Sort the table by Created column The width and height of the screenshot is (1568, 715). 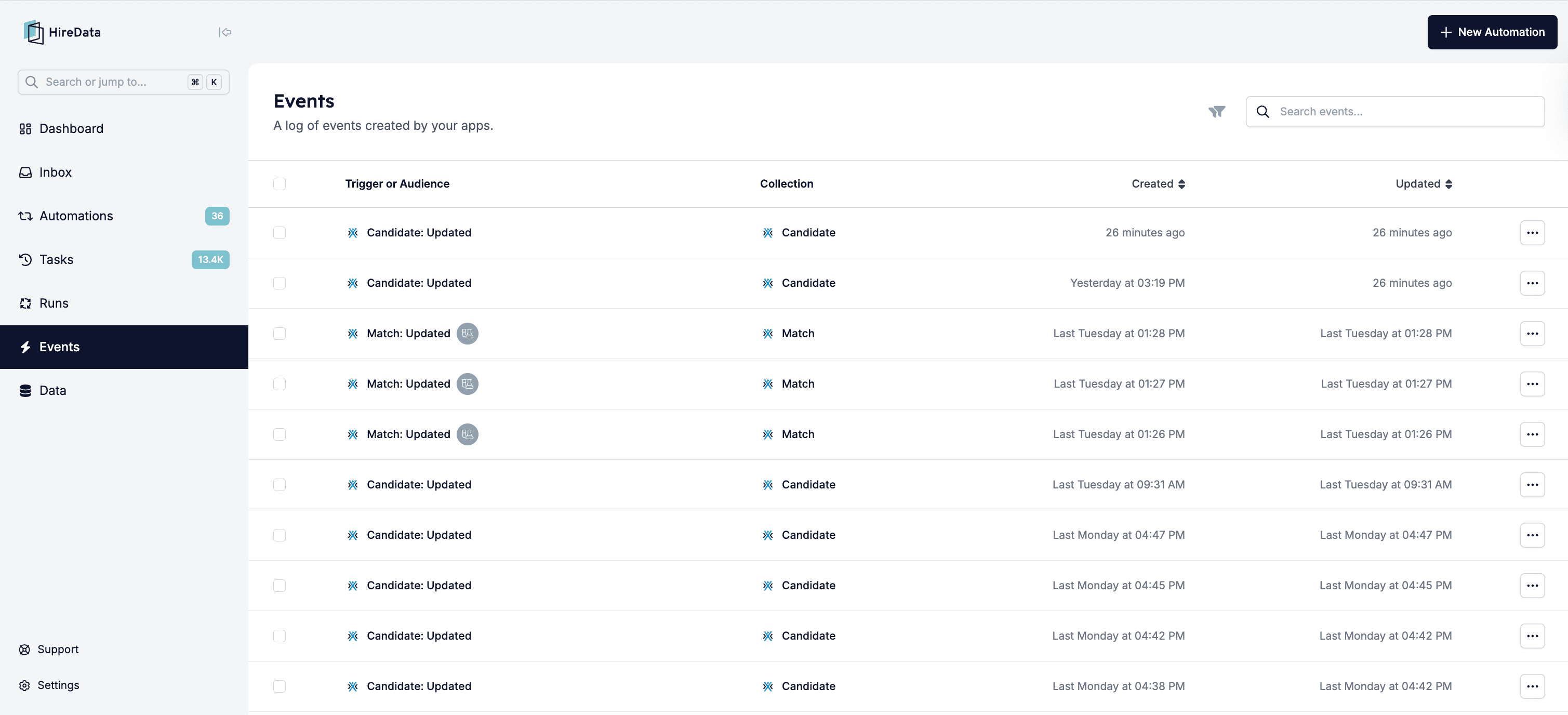pos(1158,184)
